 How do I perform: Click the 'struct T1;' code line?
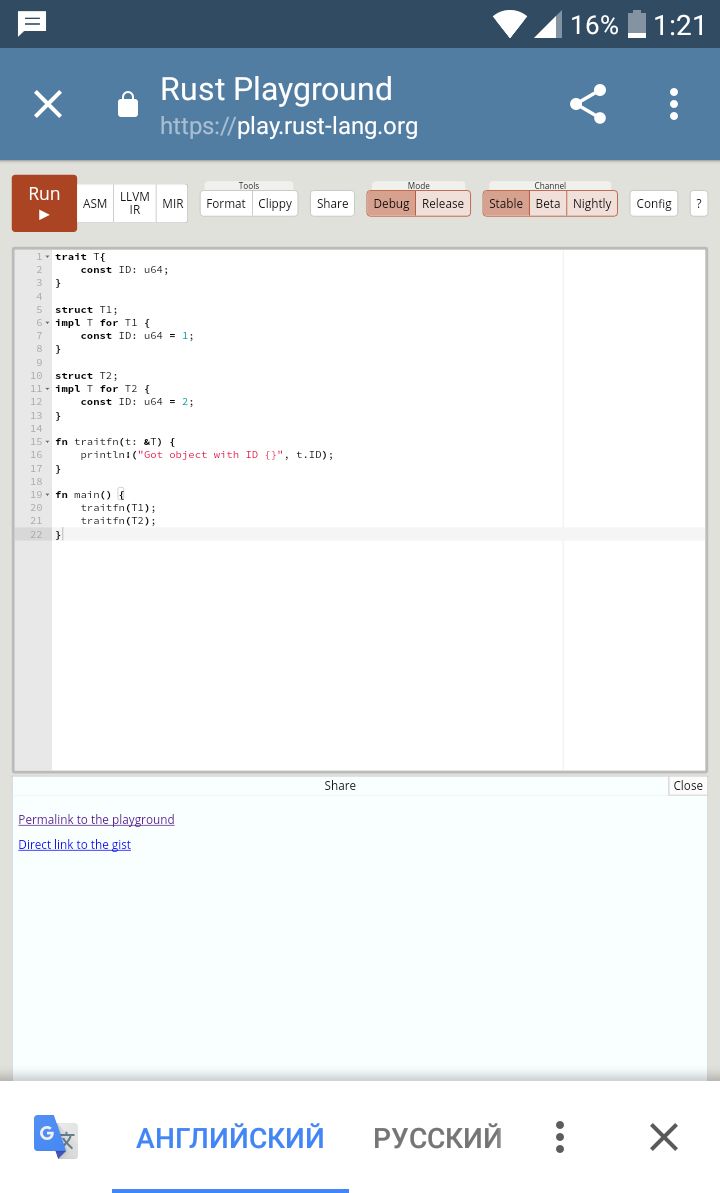(x=86, y=310)
